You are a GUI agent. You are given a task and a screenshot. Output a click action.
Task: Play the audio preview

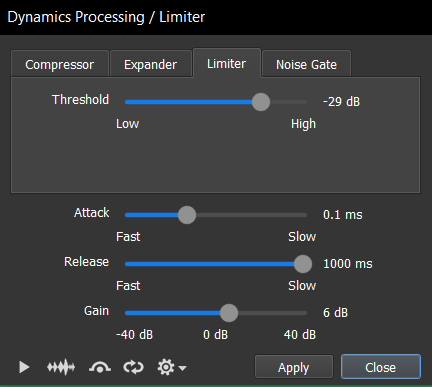point(24,367)
